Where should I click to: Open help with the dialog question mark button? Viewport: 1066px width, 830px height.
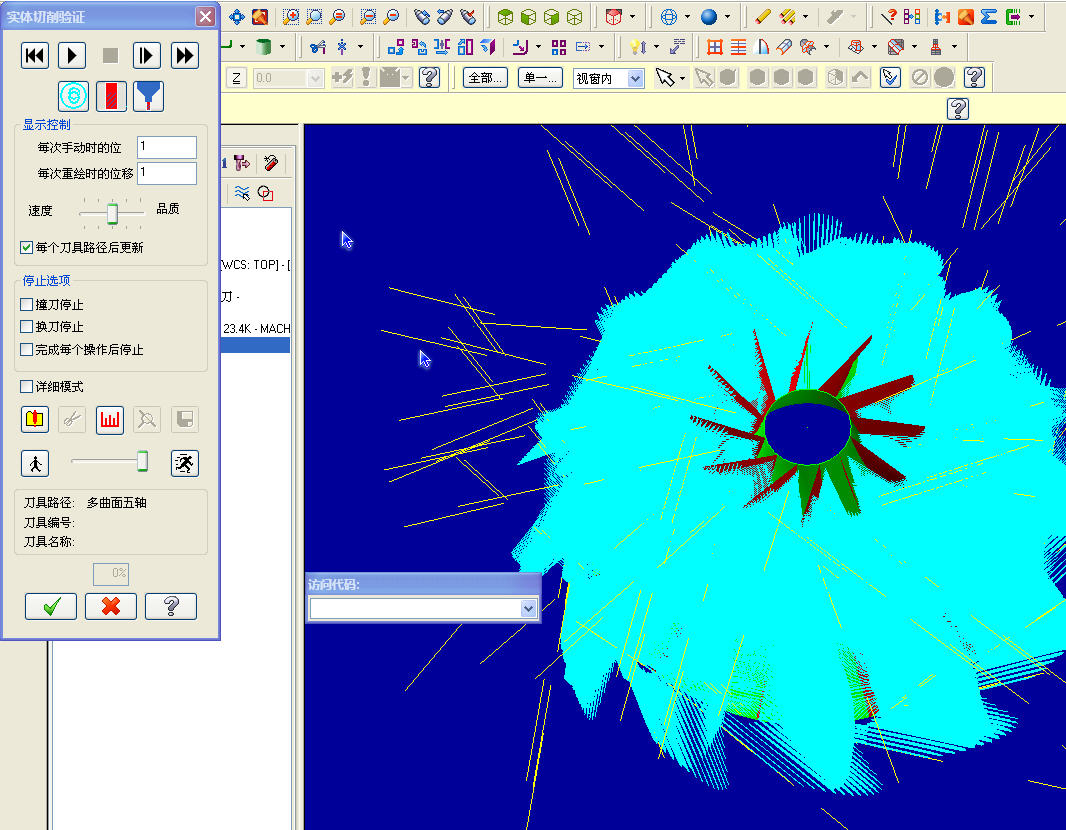click(171, 606)
